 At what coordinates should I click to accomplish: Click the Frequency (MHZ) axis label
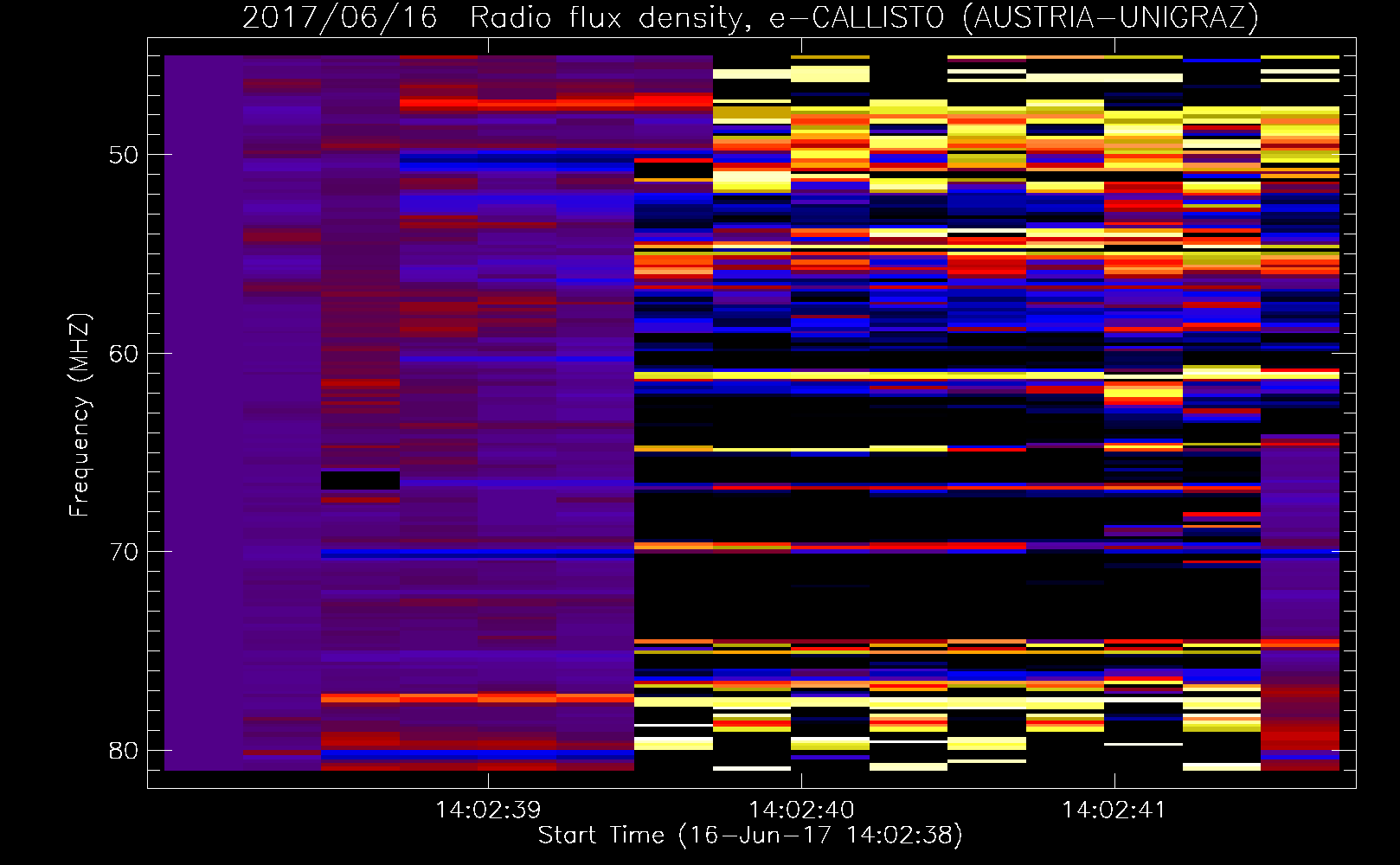(80, 415)
